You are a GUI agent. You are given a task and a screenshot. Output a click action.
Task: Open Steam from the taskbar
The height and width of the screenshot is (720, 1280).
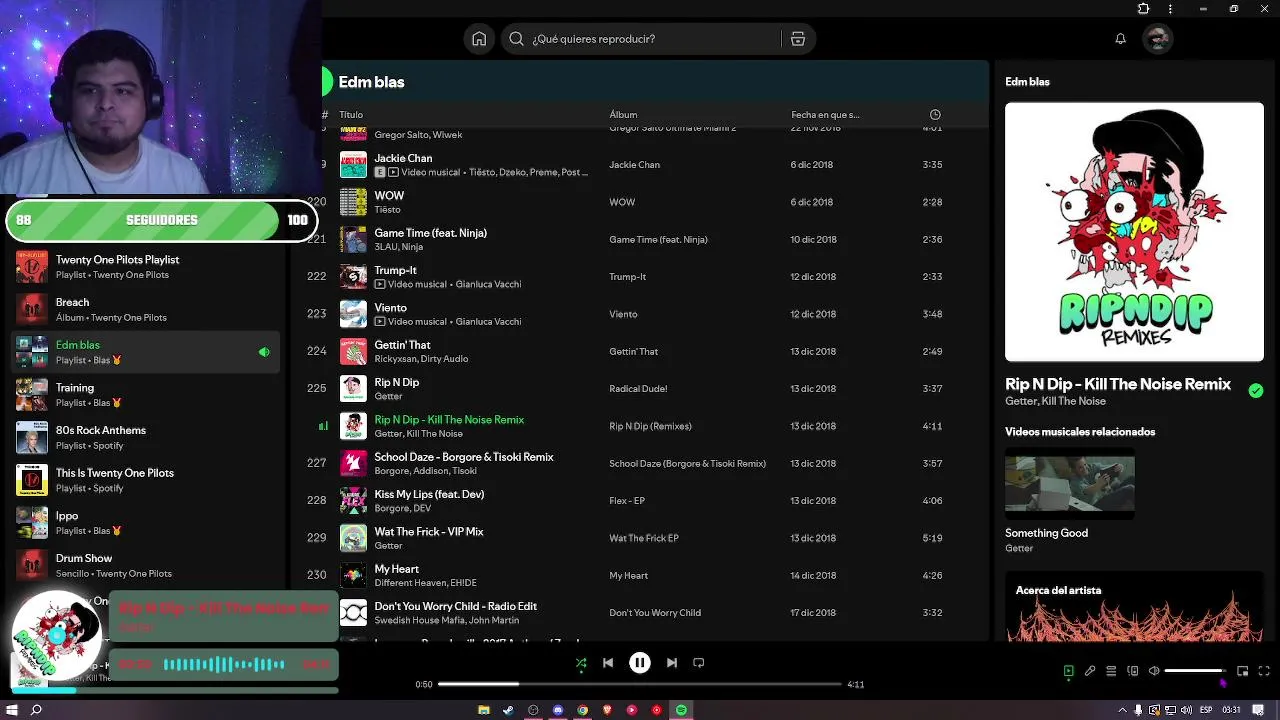tap(508, 710)
